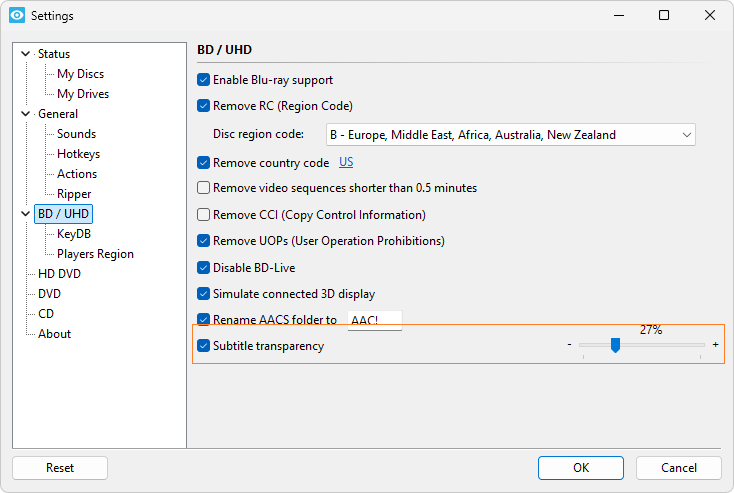
Task: Click the US country code link
Action: point(346,162)
